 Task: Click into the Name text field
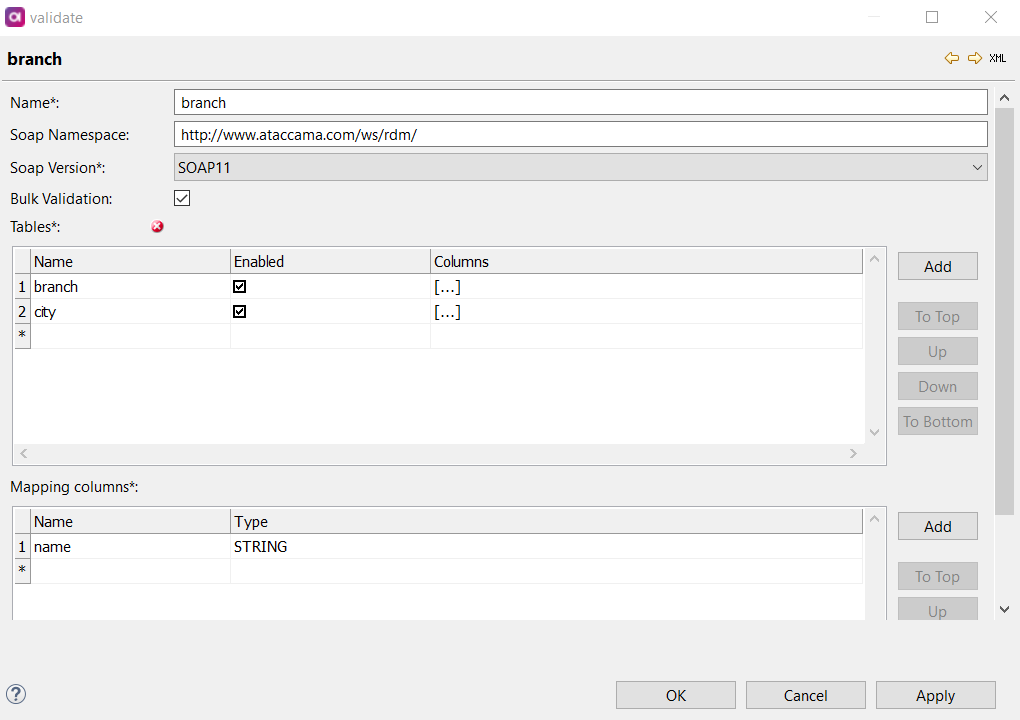[580, 102]
